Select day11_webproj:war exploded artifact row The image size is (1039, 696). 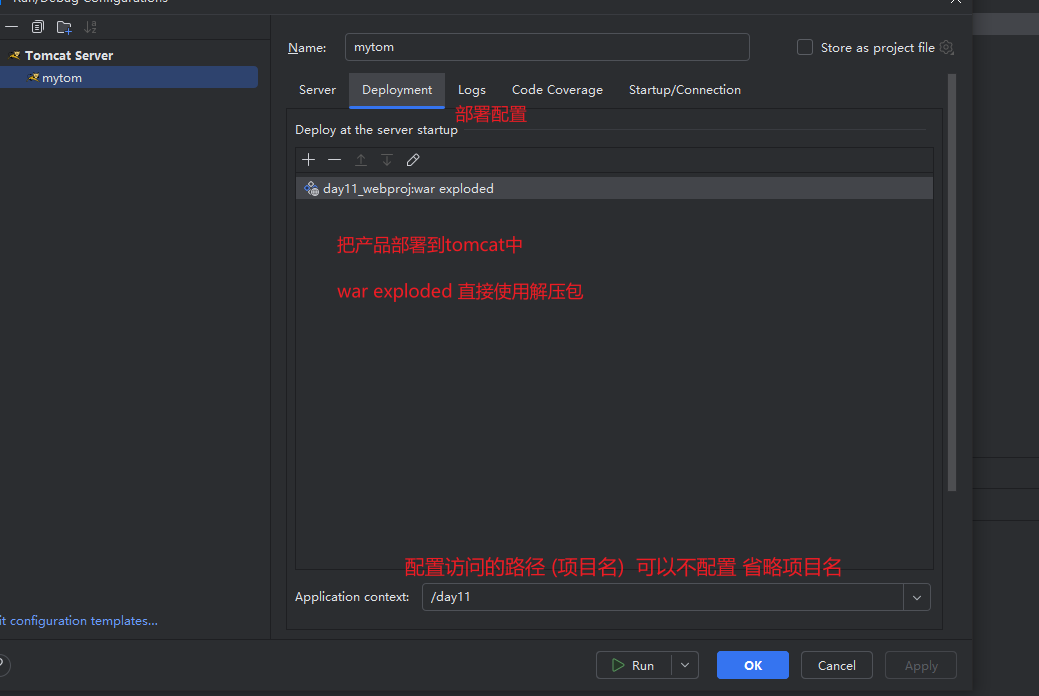(614, 188)
